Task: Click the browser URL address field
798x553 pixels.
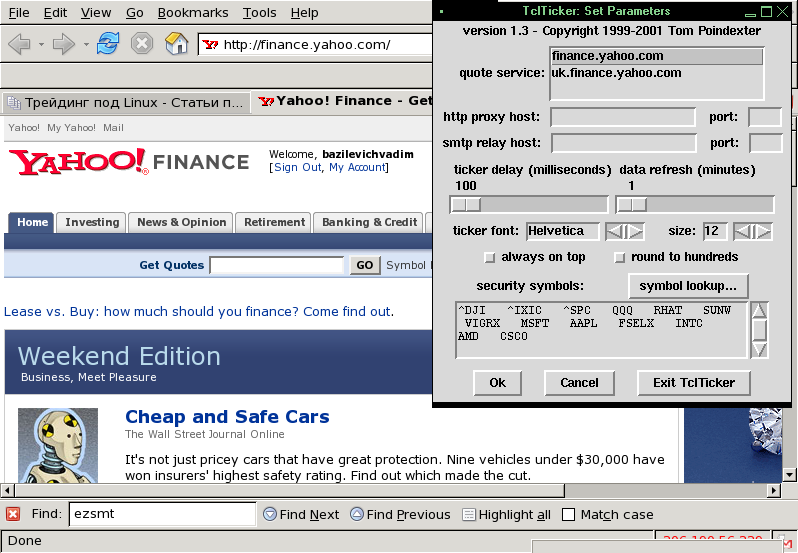Action: [316, 45]
